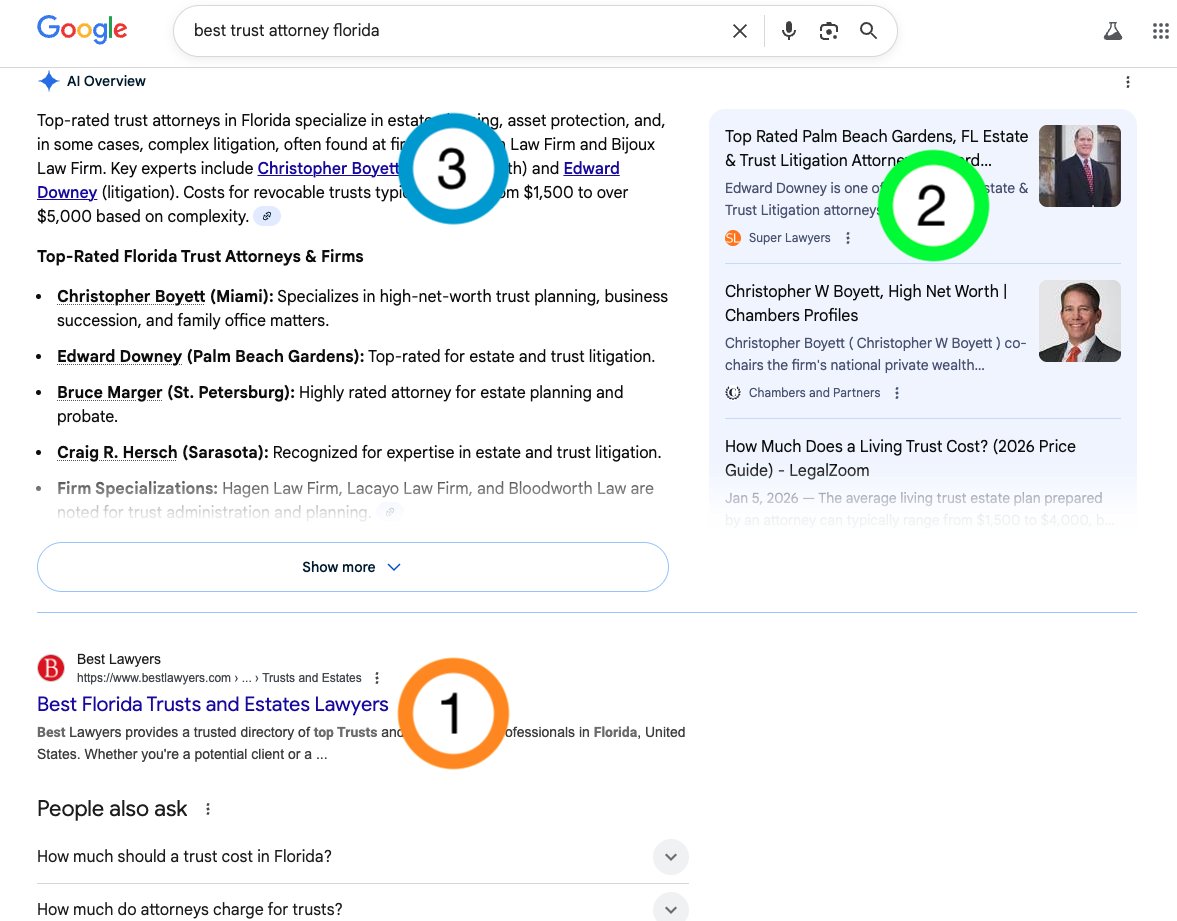Click the 'Firm Specializations' bullet text
Screen dimensions: 1177x921
[355, 500]
